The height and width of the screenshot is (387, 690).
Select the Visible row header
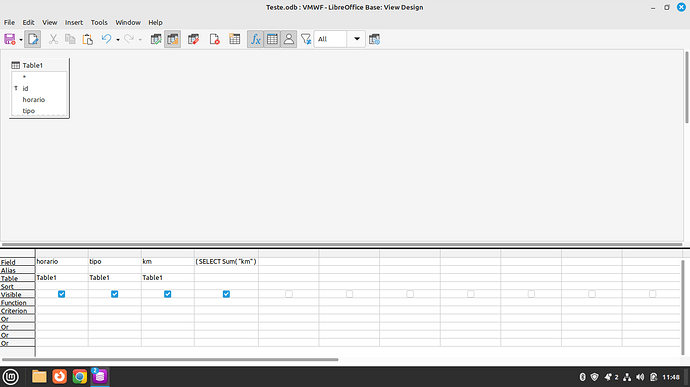click(x=18, y=295)
